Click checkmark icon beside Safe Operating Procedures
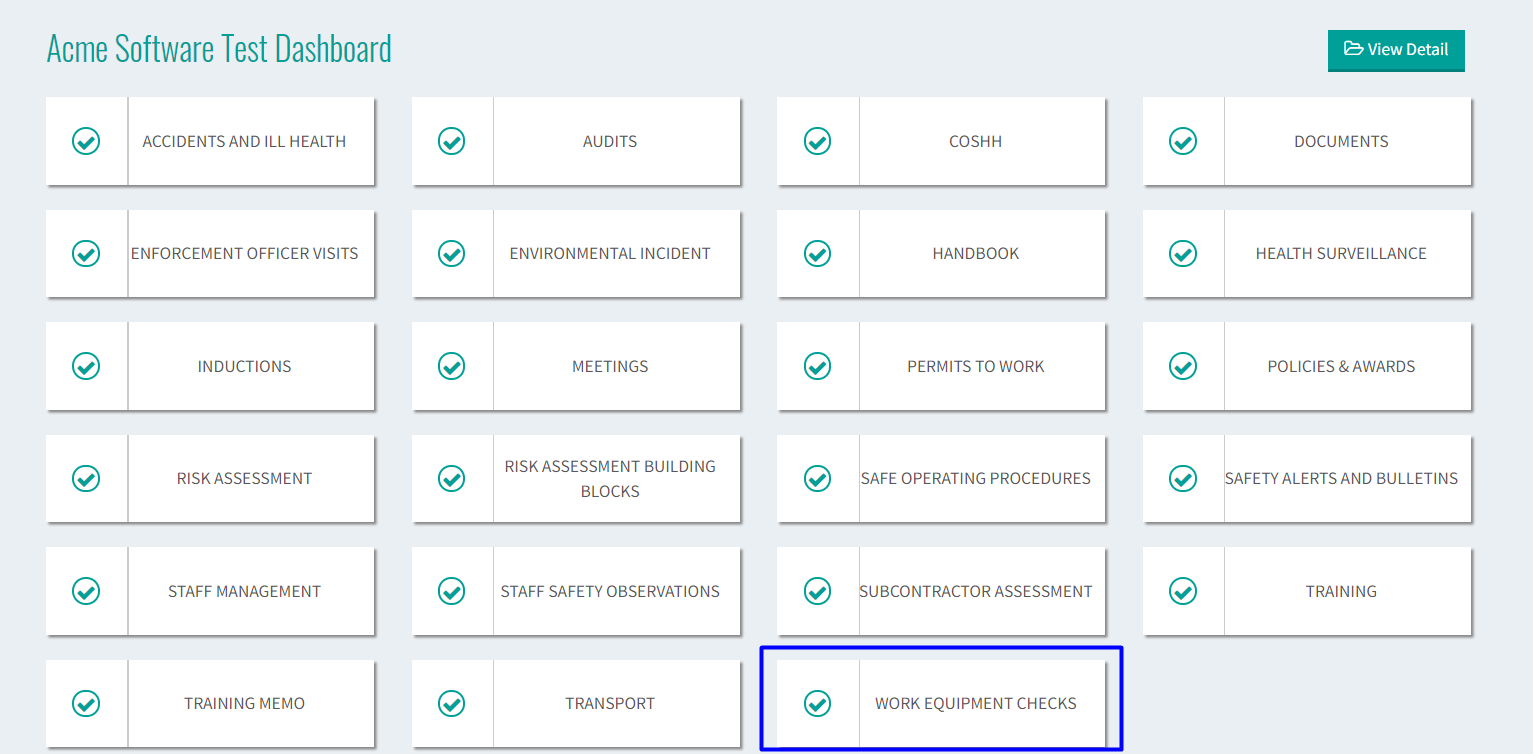 point(818,479)
